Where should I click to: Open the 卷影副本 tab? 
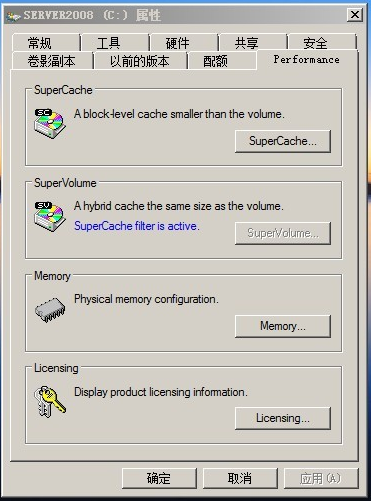point(52,61)
